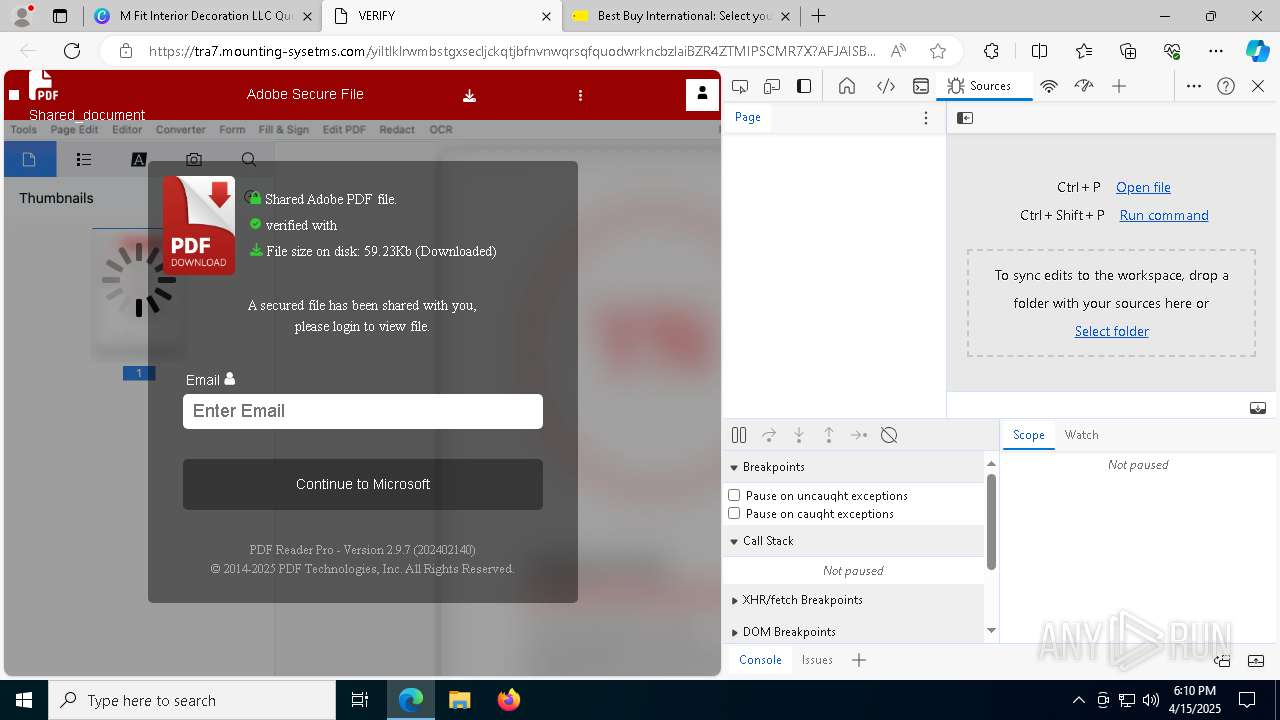Screen dimensions: 1280x720
Task: Click the browser address bar URL
Action: pyautogui.click(x=512, y=51)
